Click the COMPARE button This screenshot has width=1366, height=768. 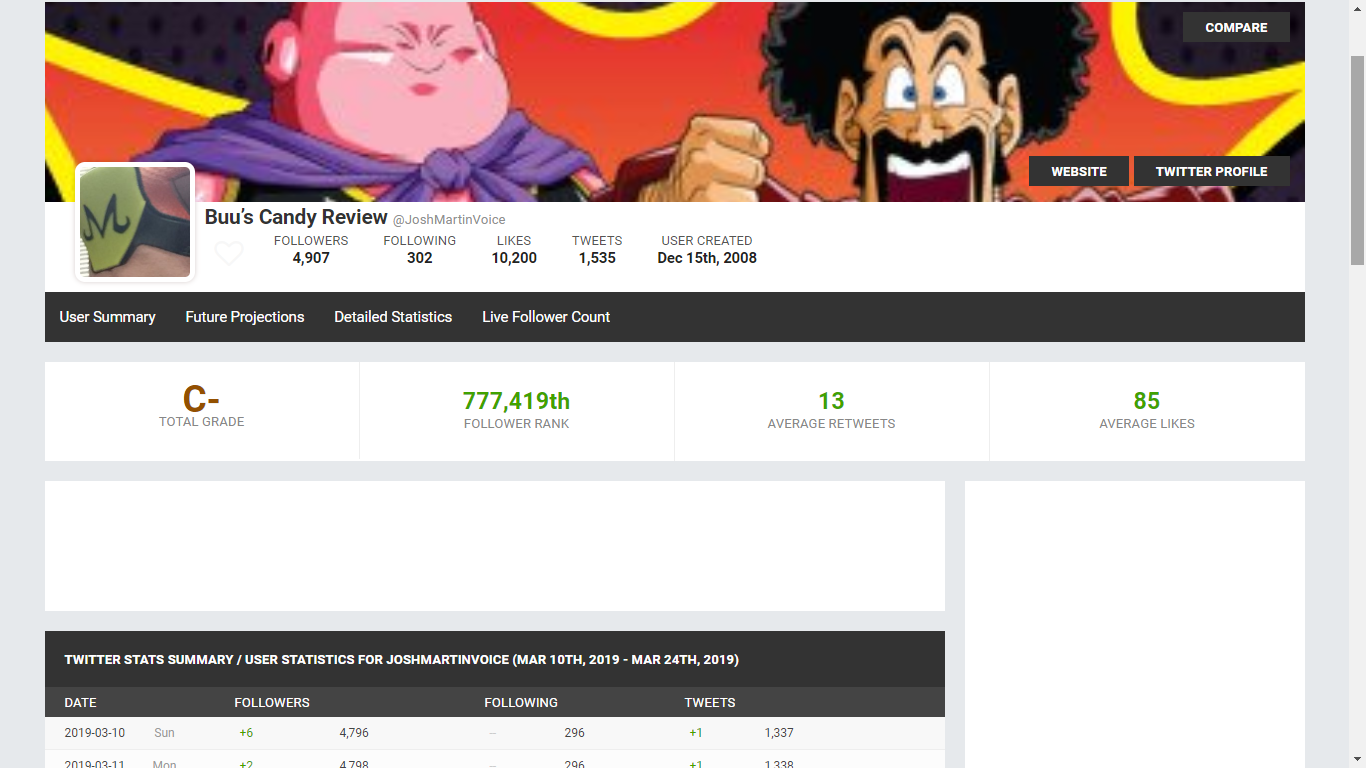[x=1236, y=27]
